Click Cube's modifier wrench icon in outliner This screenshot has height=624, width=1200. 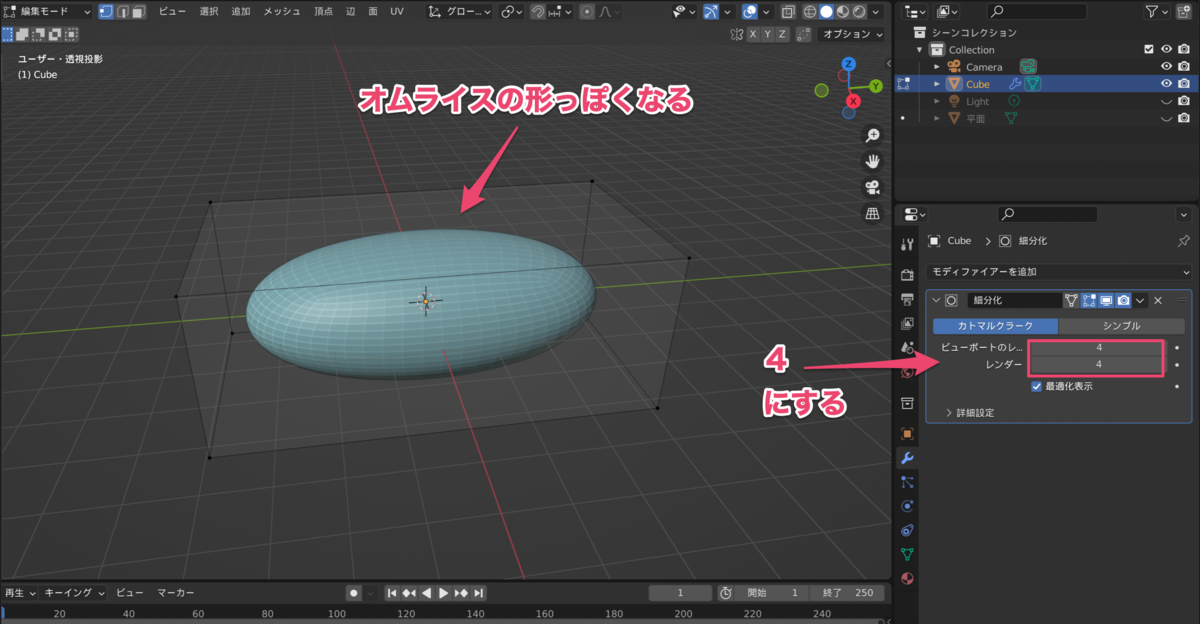[1016, 84]
